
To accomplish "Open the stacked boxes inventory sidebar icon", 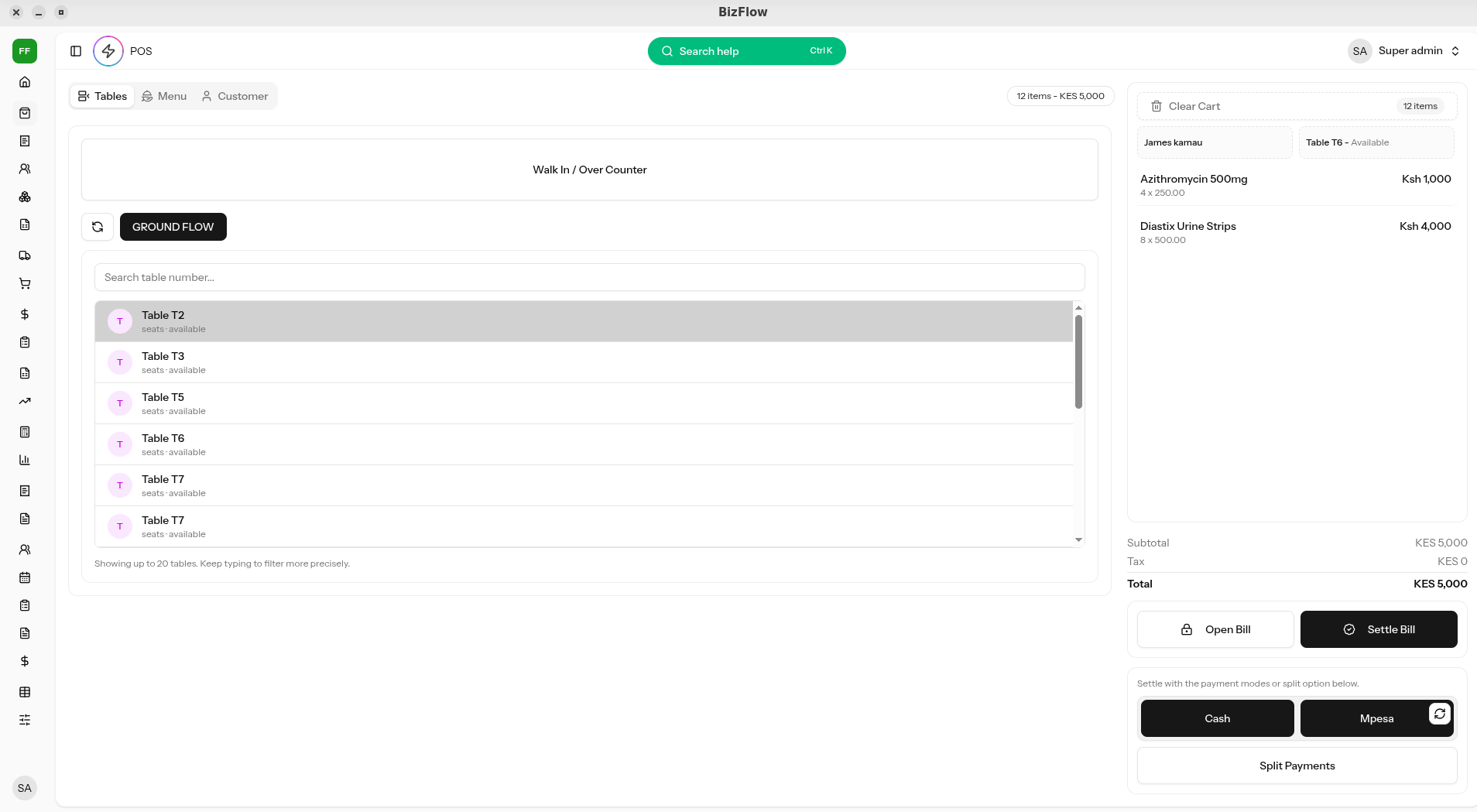I will click(x=25, y=197).
